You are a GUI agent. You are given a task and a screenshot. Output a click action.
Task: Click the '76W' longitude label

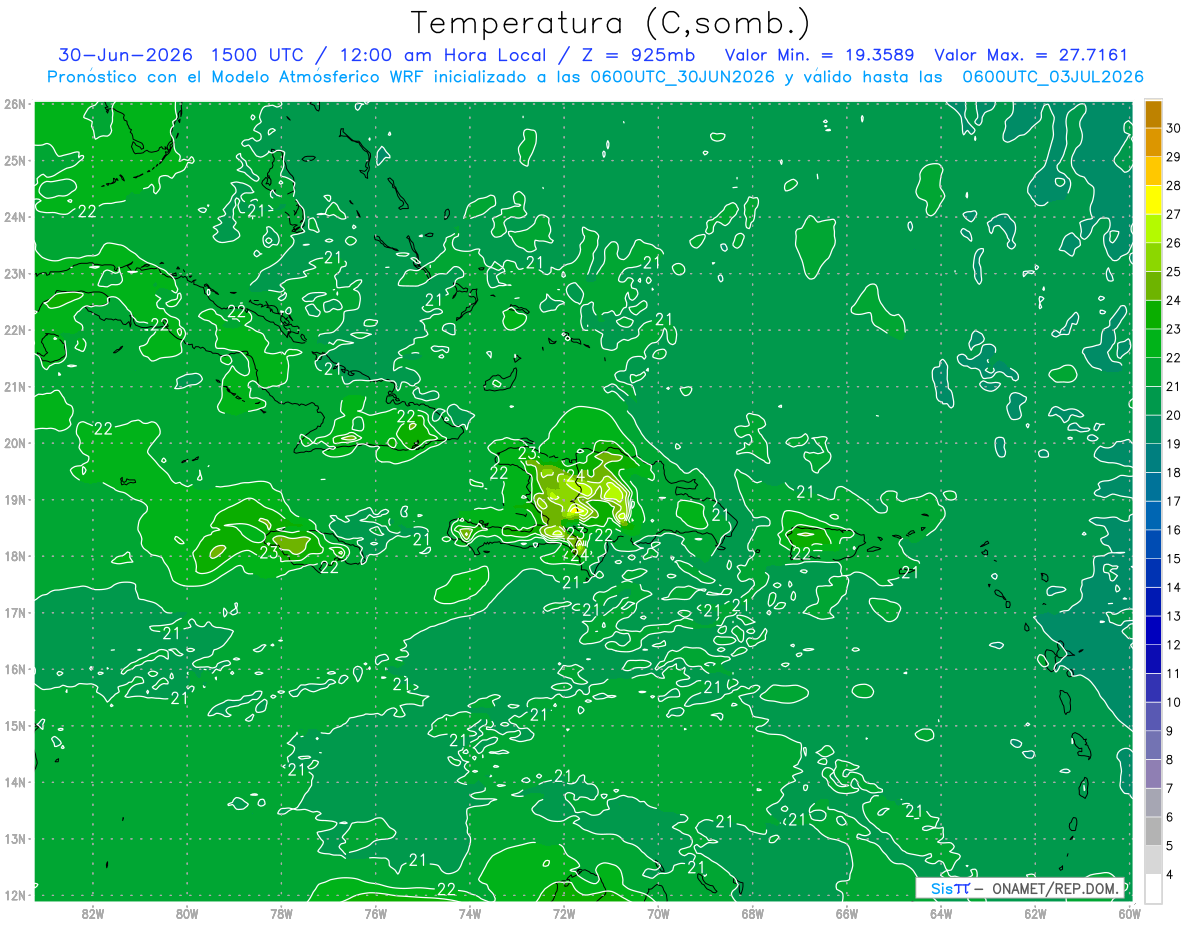coord(375,913)
